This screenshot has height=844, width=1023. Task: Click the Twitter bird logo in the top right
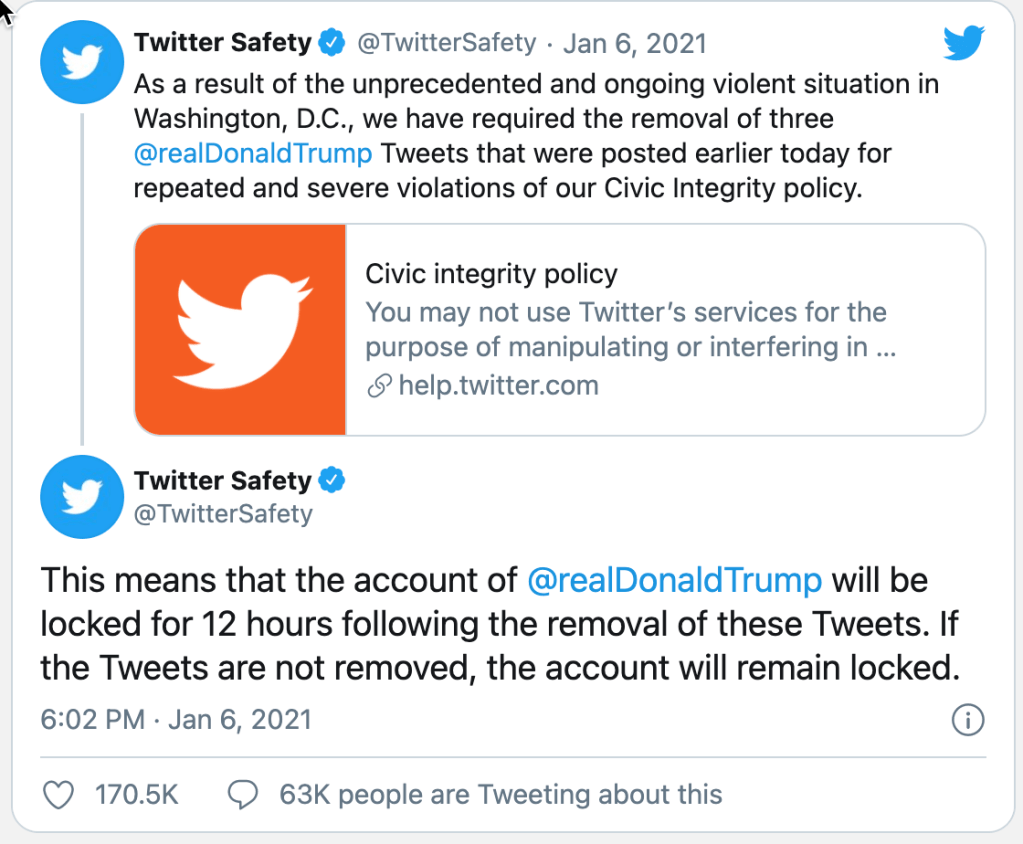point(964,43)
